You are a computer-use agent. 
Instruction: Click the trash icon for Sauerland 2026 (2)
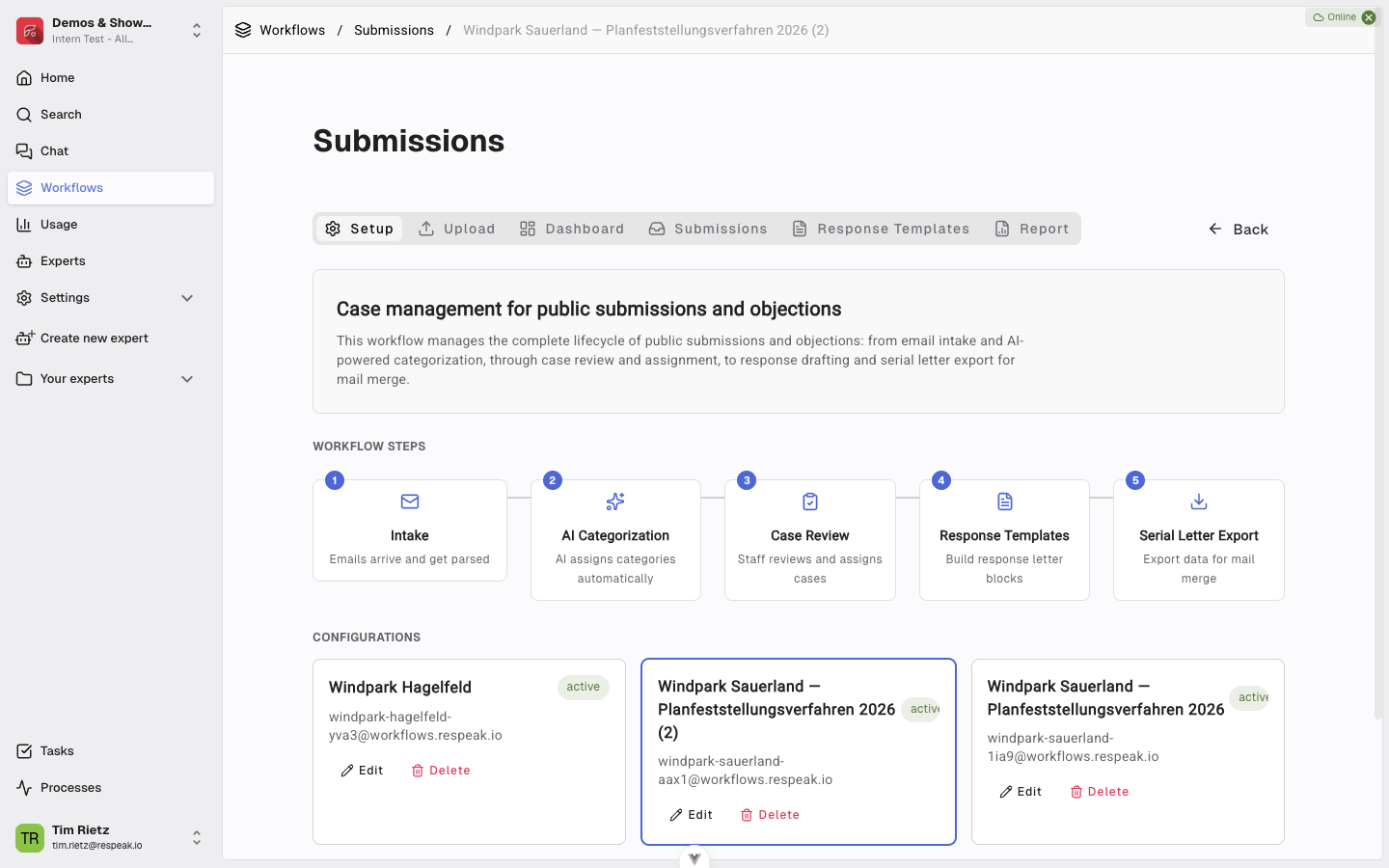coord(747,815)
